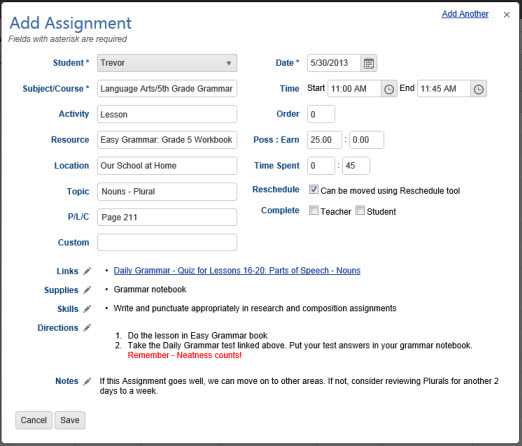The height and width of the screenshot is (446, 522).
Task: Click the Activity field containing Lesson
Action: click(x=167, y=114)
